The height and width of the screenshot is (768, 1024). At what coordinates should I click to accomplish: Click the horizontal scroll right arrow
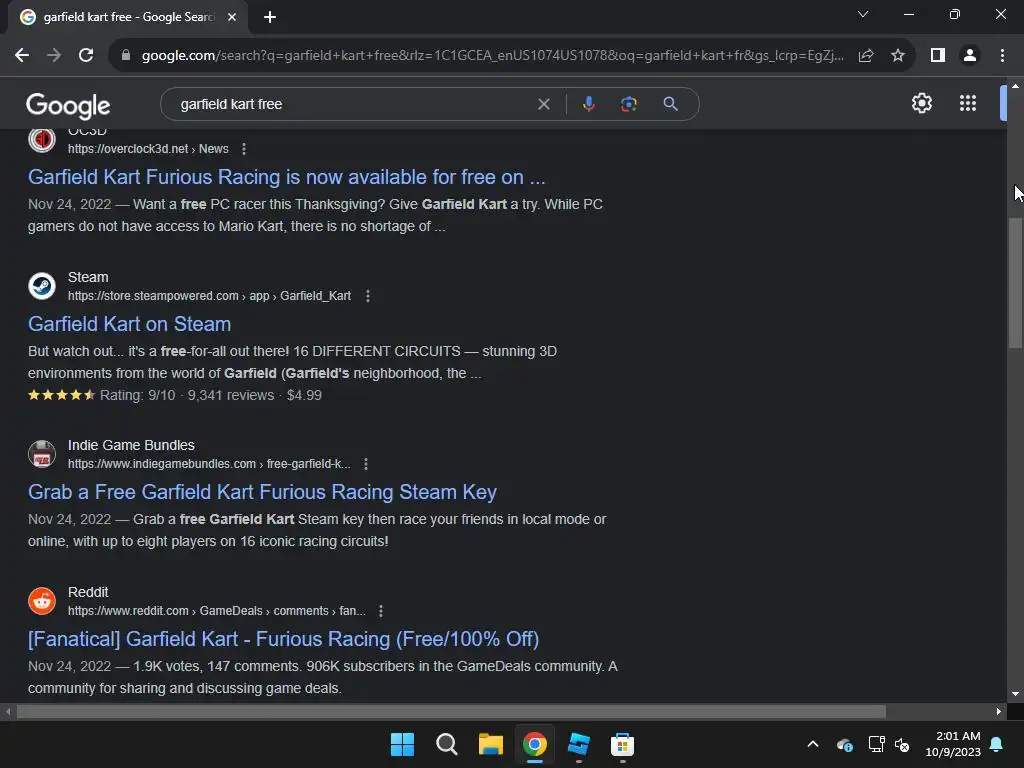coord(999,711)
